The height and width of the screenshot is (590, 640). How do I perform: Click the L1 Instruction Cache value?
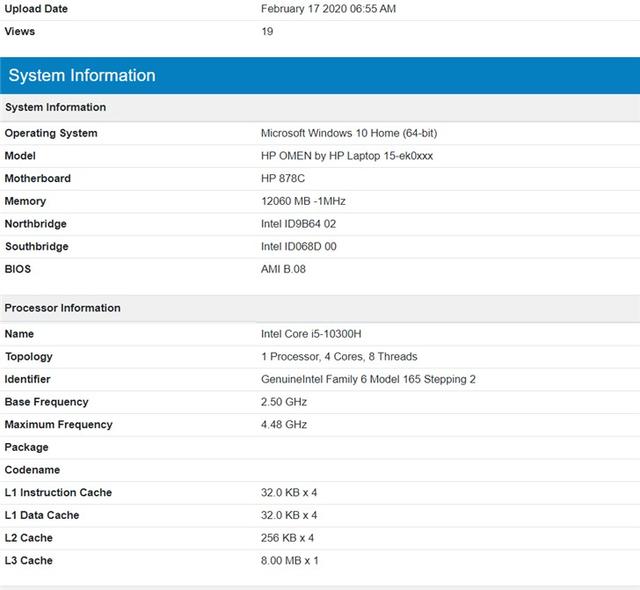(289, 492)
